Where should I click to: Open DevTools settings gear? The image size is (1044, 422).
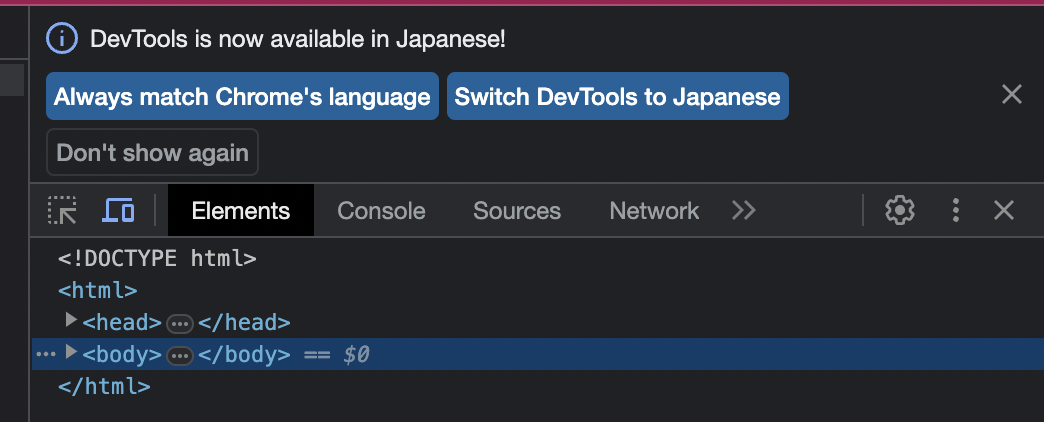[x=900, y=210]
